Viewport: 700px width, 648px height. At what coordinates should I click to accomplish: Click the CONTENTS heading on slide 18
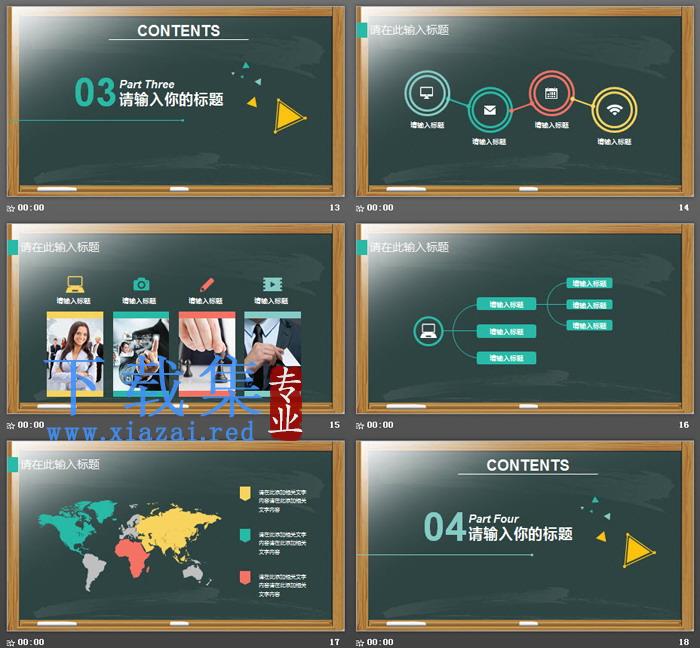click(x=528, y=465)
